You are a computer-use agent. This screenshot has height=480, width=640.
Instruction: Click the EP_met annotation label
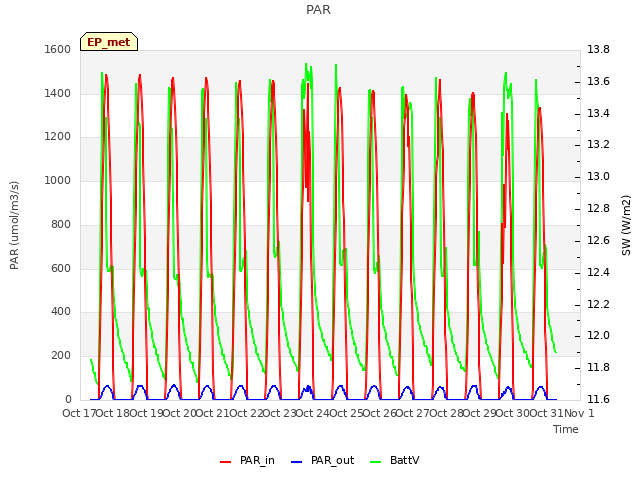pyautogui.click(x=109, y=42)
